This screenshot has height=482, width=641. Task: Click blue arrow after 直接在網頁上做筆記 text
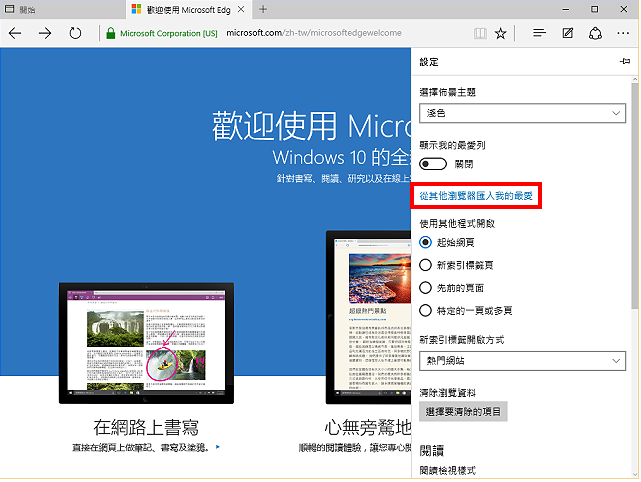tap(218, 447)
